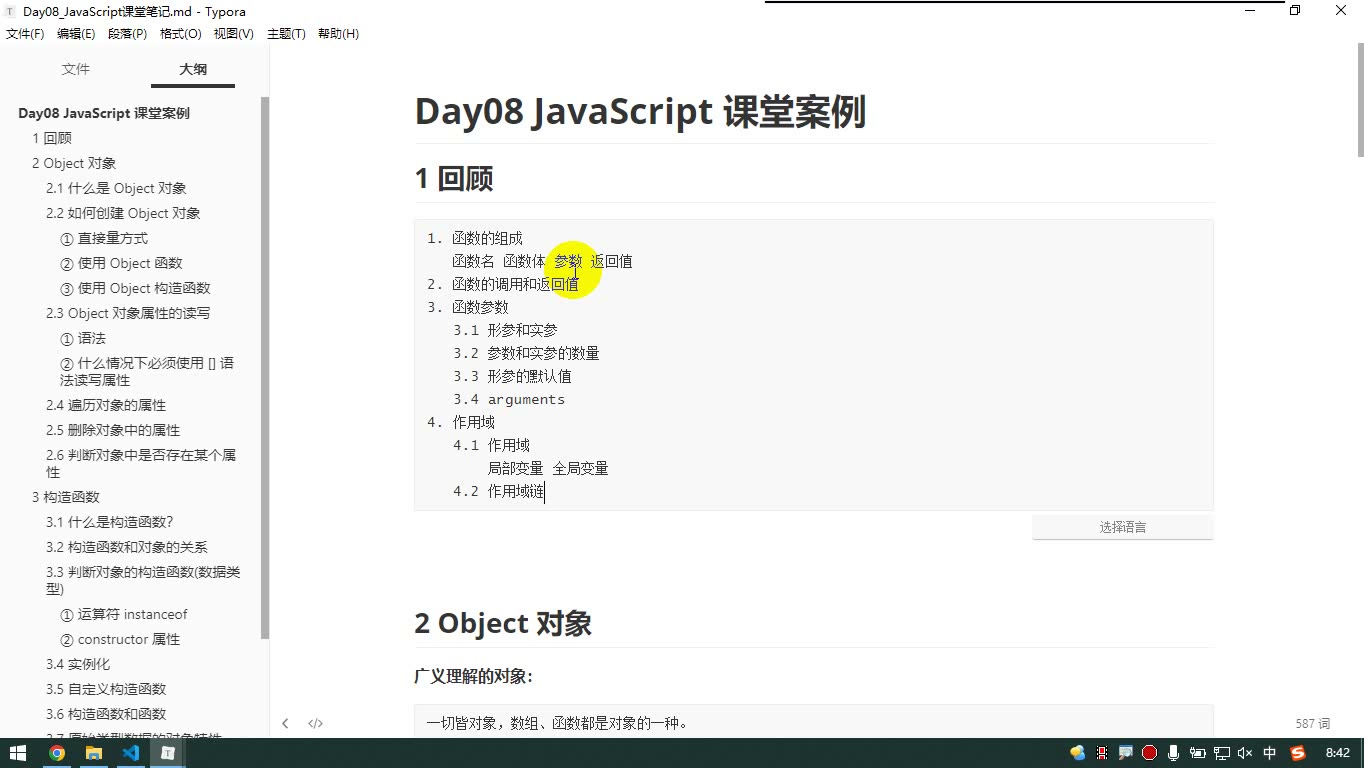Click the 587 词 word count
Image resolution: width=1364 pixels, height=768 pixels.
click(x=1313, y=723)
